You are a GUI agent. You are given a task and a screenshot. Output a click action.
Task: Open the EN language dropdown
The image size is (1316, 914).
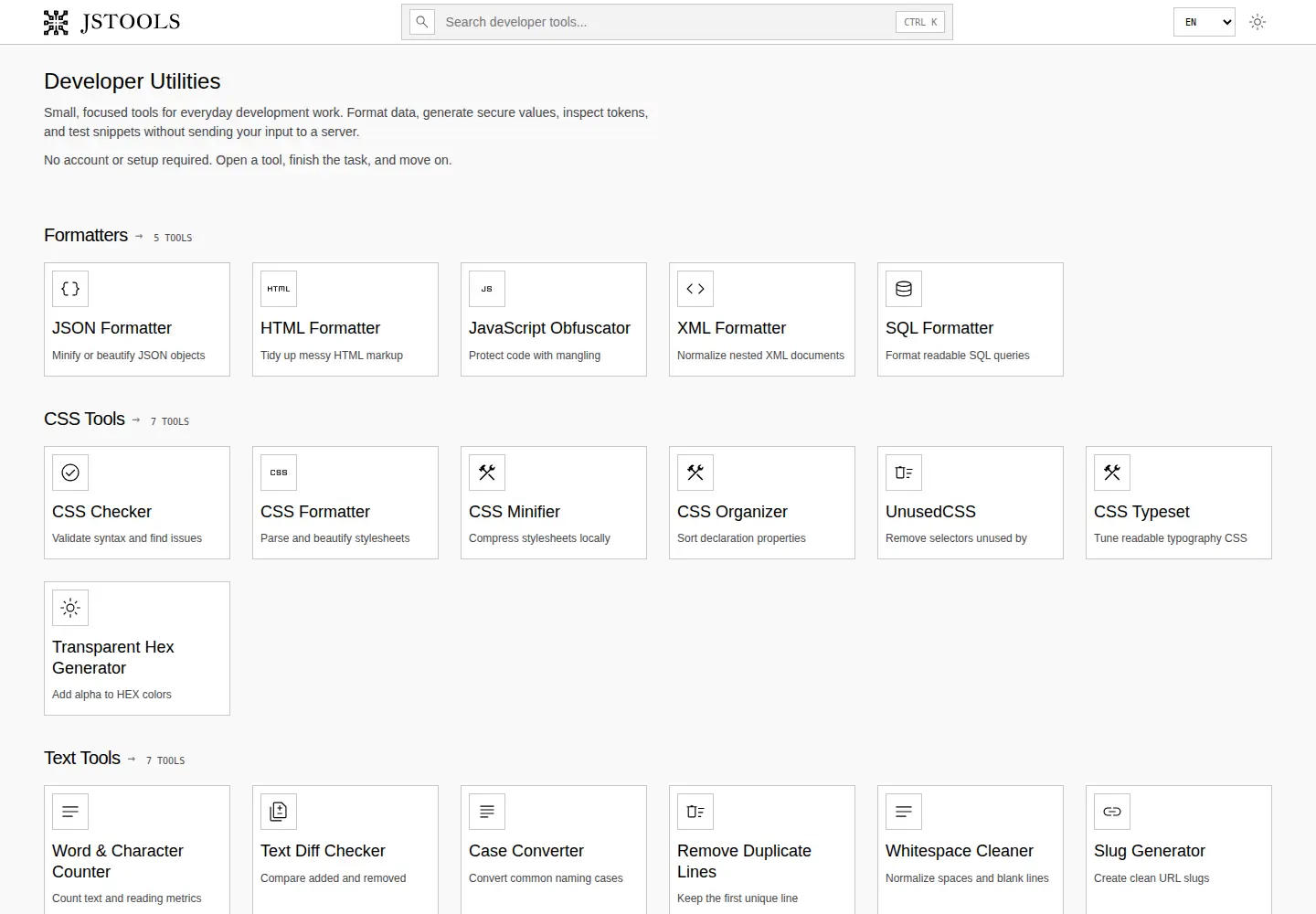pos(1204,22)
